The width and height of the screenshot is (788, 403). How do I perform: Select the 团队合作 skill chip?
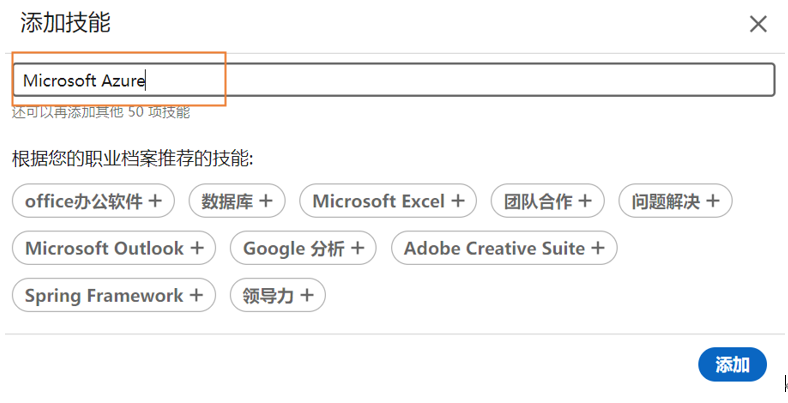[x=548, y=201]
